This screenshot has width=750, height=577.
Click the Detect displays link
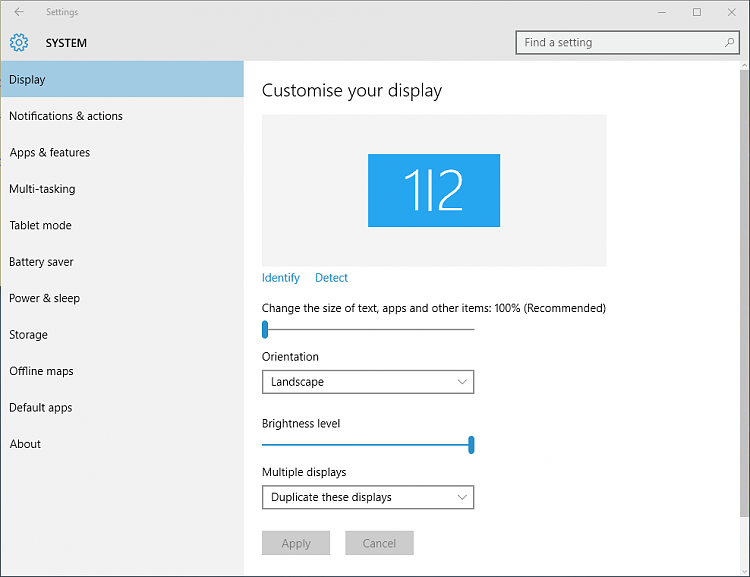click(331, 278)
